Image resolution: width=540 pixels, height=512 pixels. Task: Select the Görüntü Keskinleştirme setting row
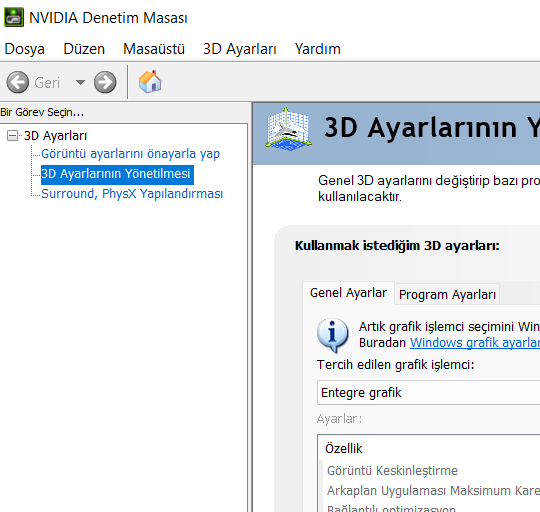[x=392, y=471]
